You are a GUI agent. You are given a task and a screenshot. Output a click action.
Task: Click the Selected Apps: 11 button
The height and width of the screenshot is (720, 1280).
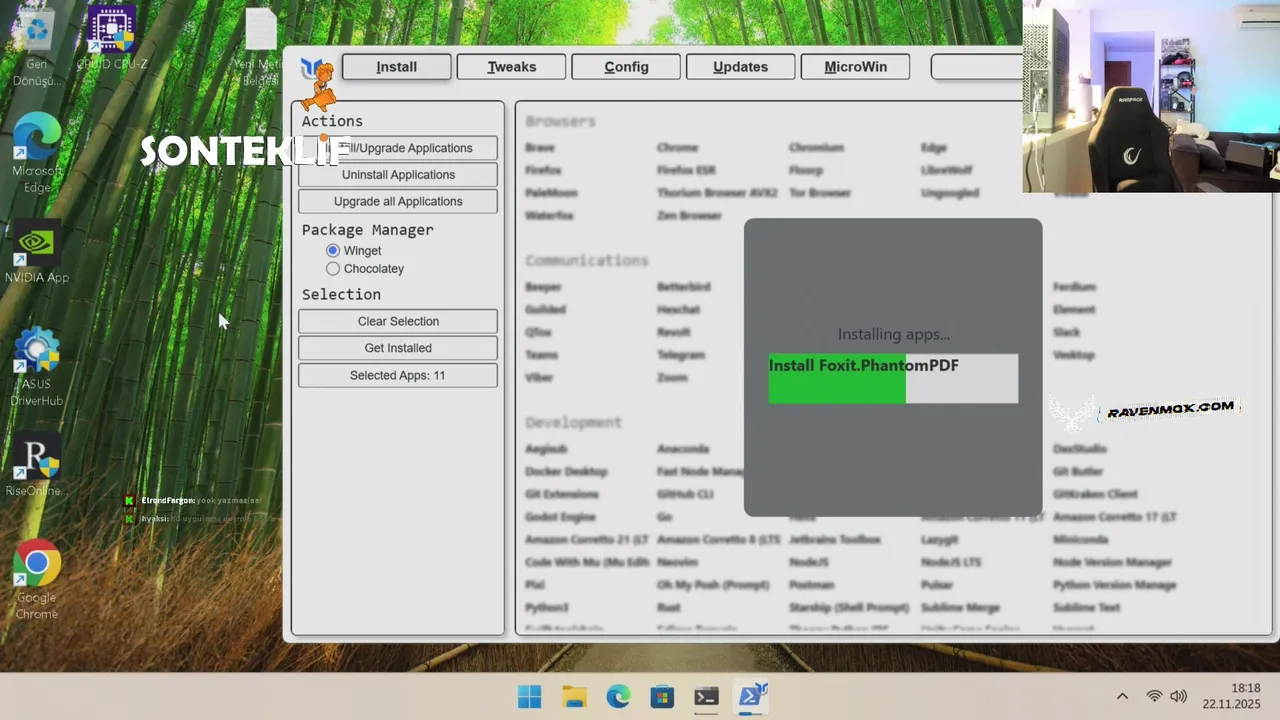coord(398,375)
